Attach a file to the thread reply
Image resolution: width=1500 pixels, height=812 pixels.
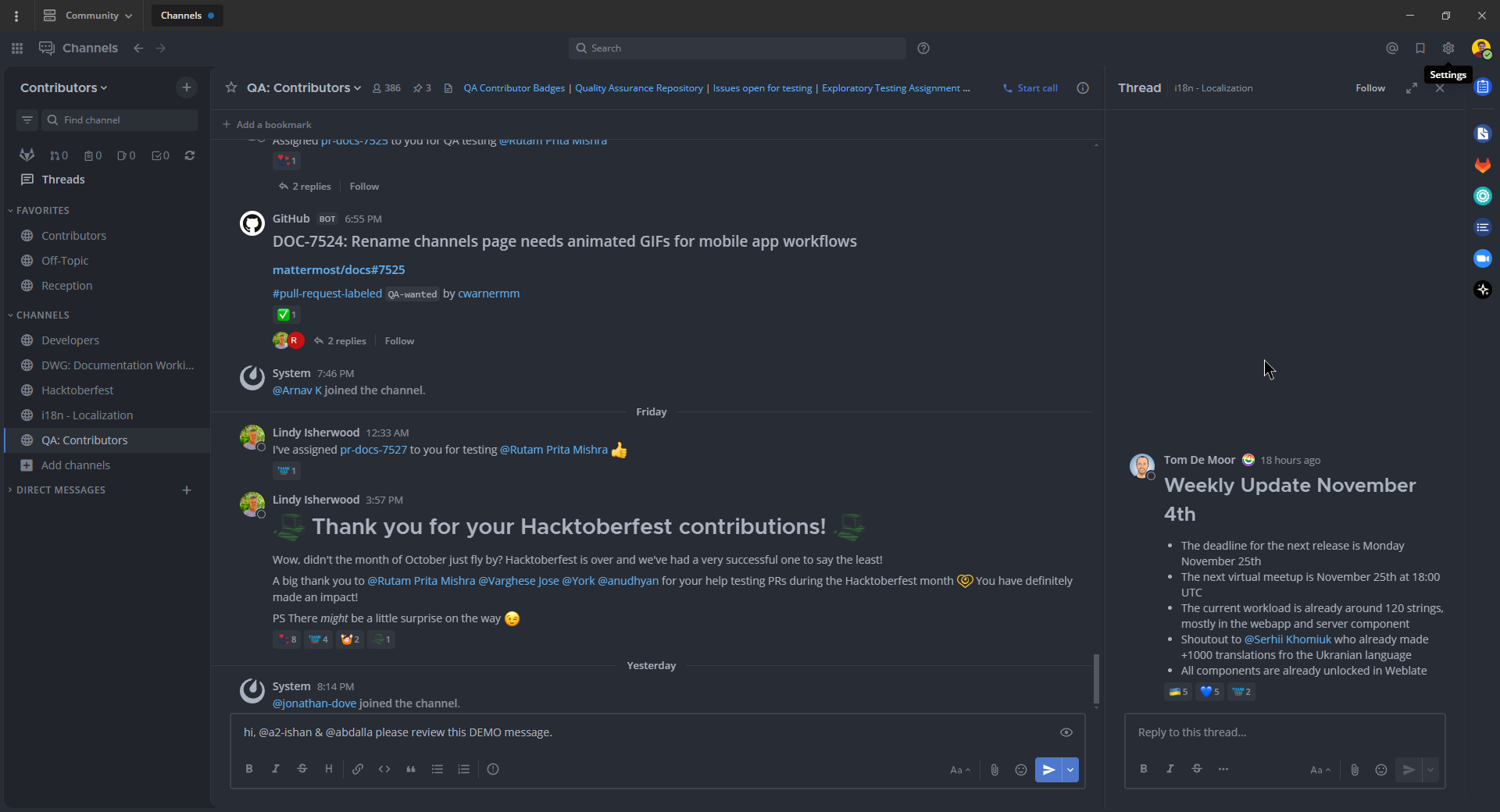click(1354, 770)
